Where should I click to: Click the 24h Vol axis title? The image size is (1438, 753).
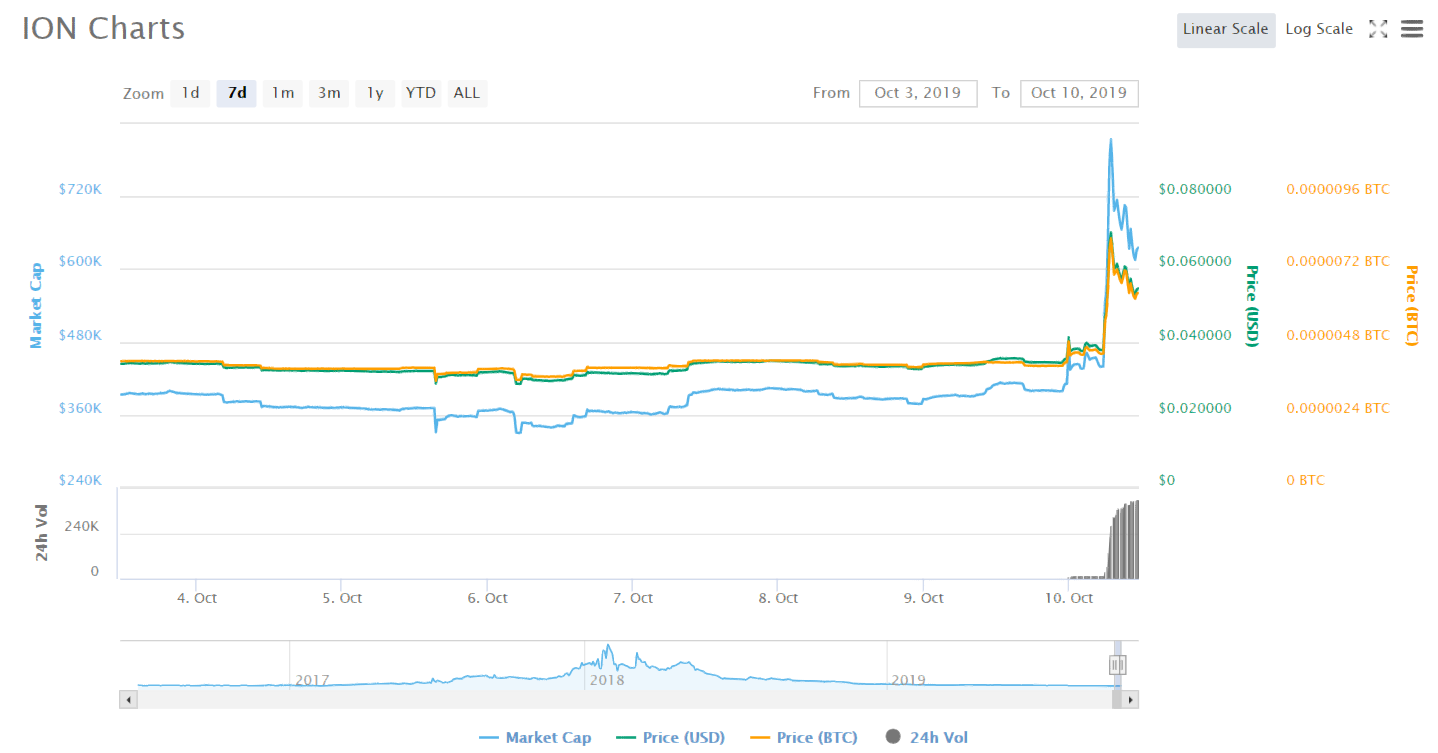click(42, 534)
